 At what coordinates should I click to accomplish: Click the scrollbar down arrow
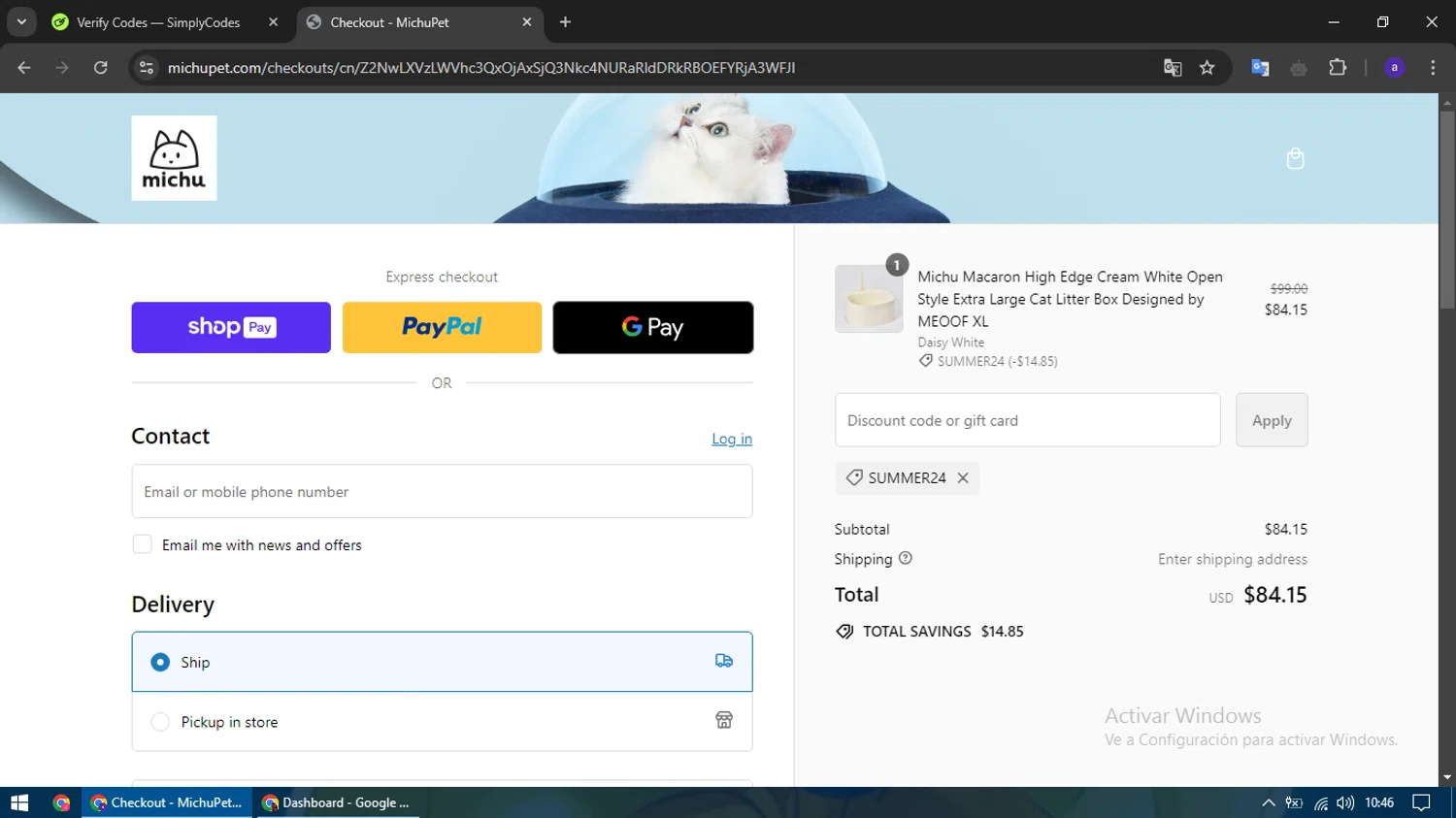tap(1447, 777)
